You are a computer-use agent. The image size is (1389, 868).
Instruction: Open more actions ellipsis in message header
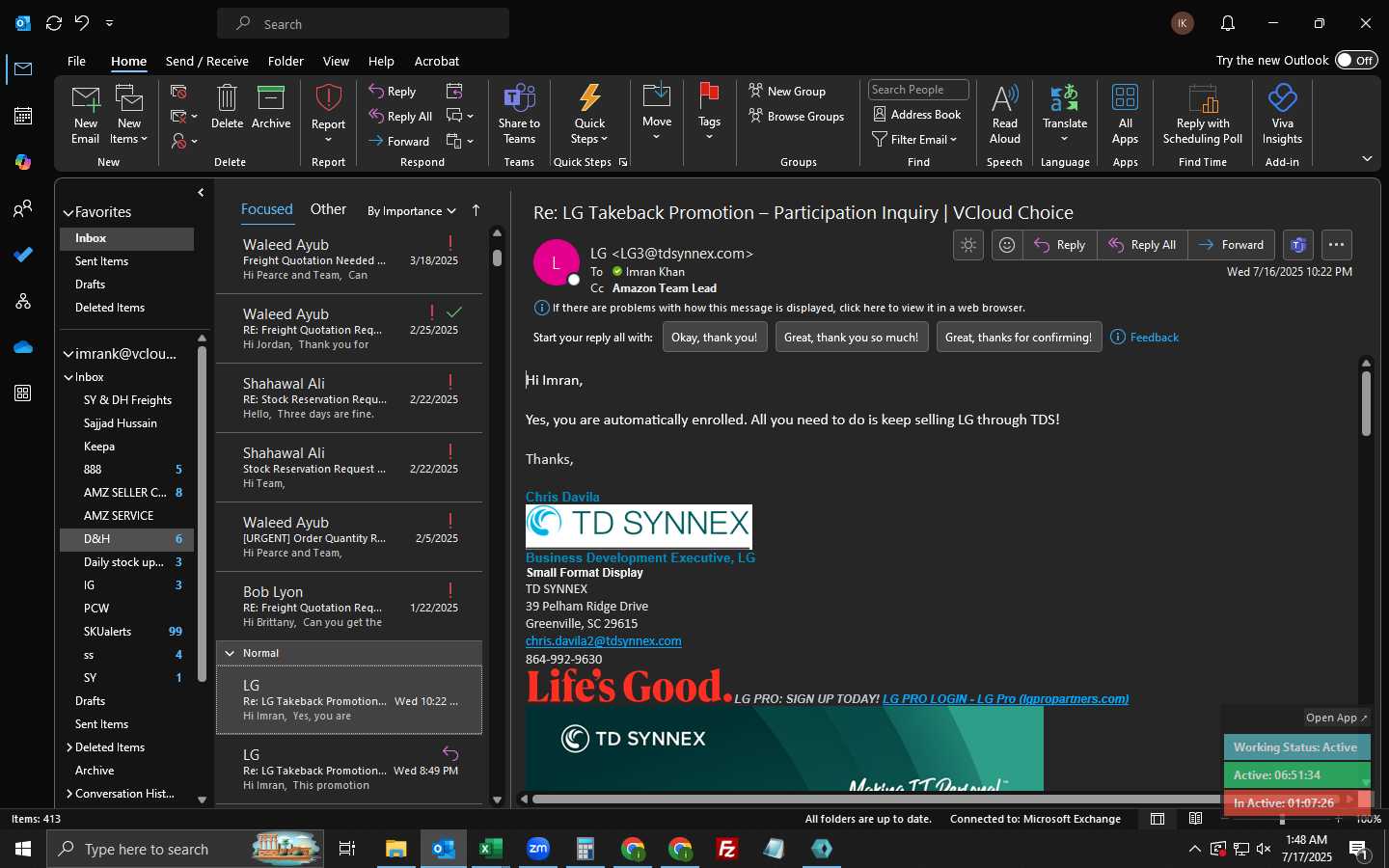coord(1336,245)
